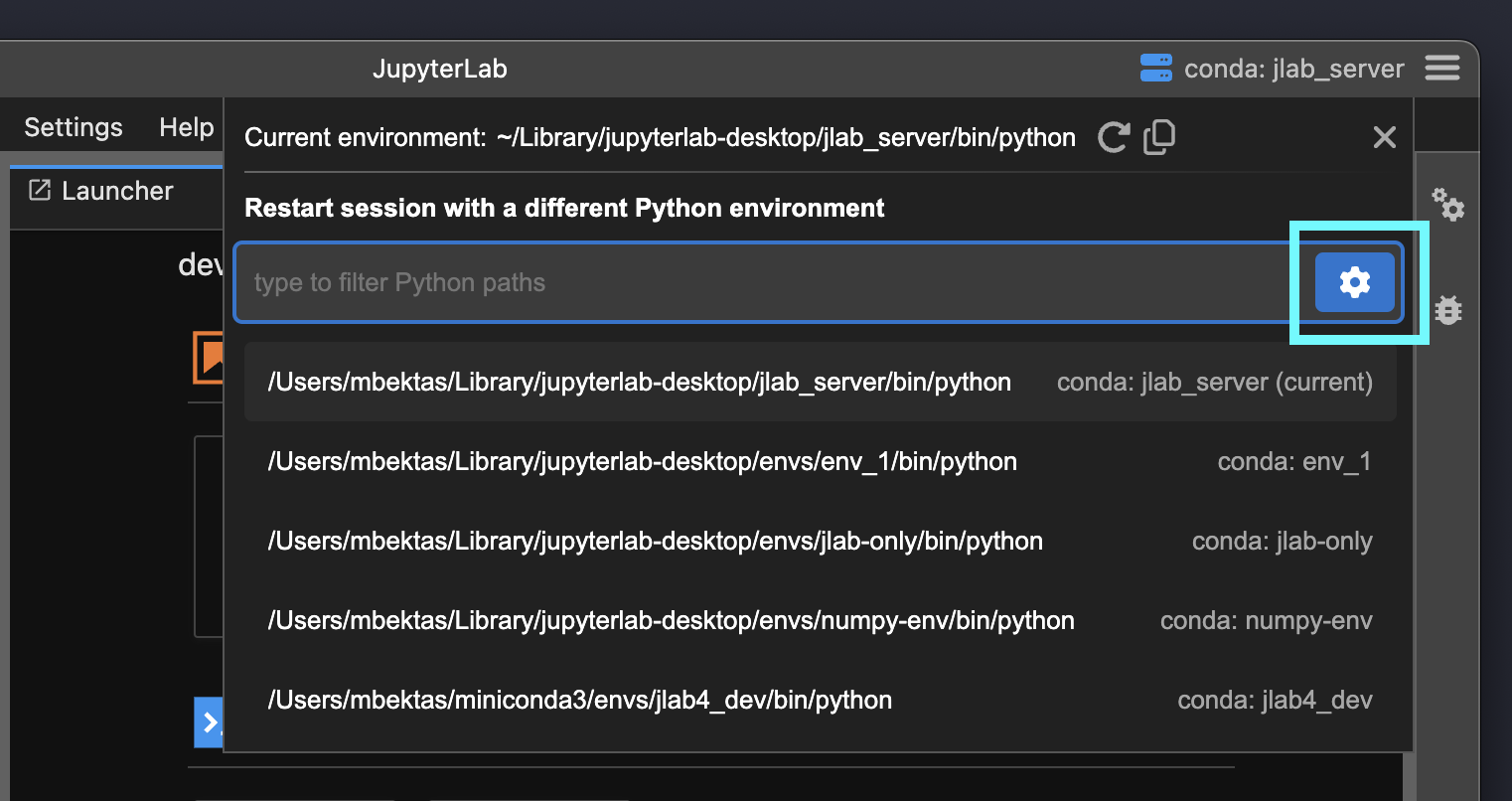Close the Python environment popup
This screenshot has width=1512, height=801.
click(1385, 137)
